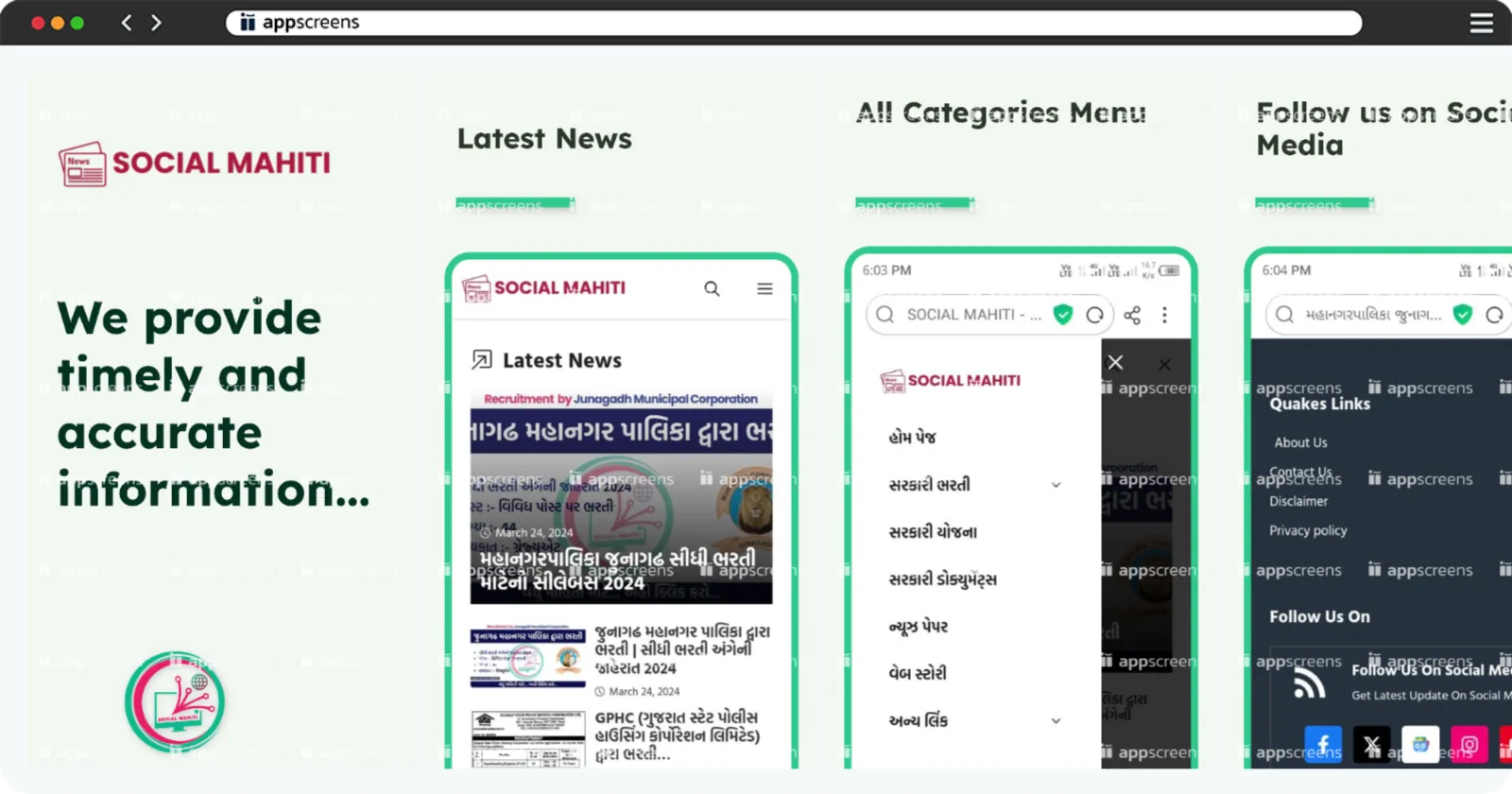Share the page from Categories phone
Screen dimensions: 1512x794
1132,315
